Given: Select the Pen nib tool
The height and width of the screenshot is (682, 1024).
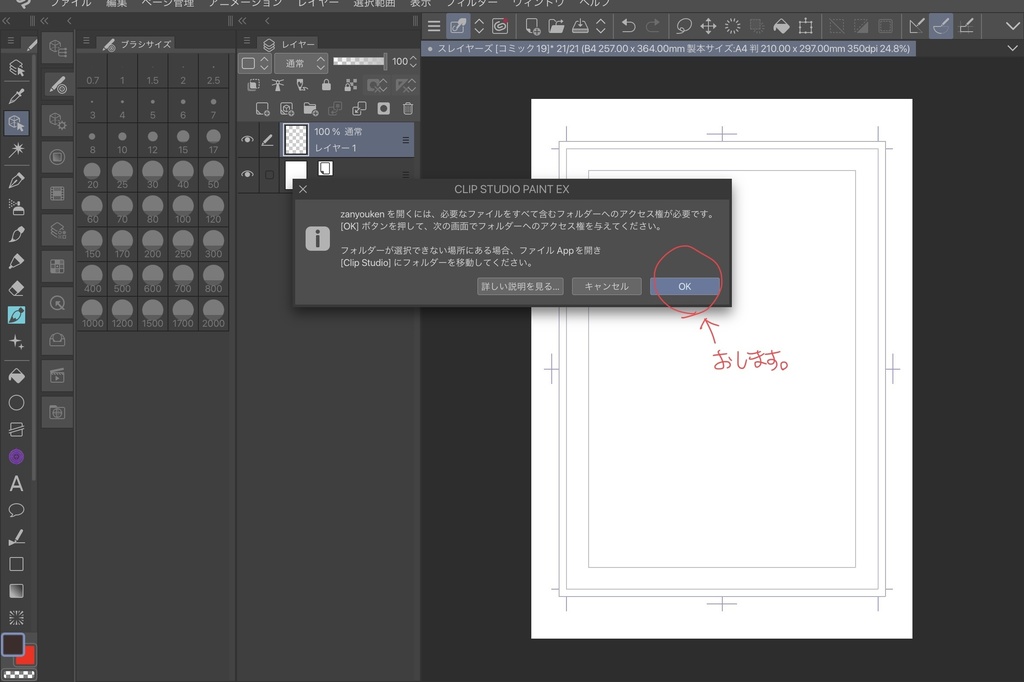Looking at the screenshot, I should point(16,180).
